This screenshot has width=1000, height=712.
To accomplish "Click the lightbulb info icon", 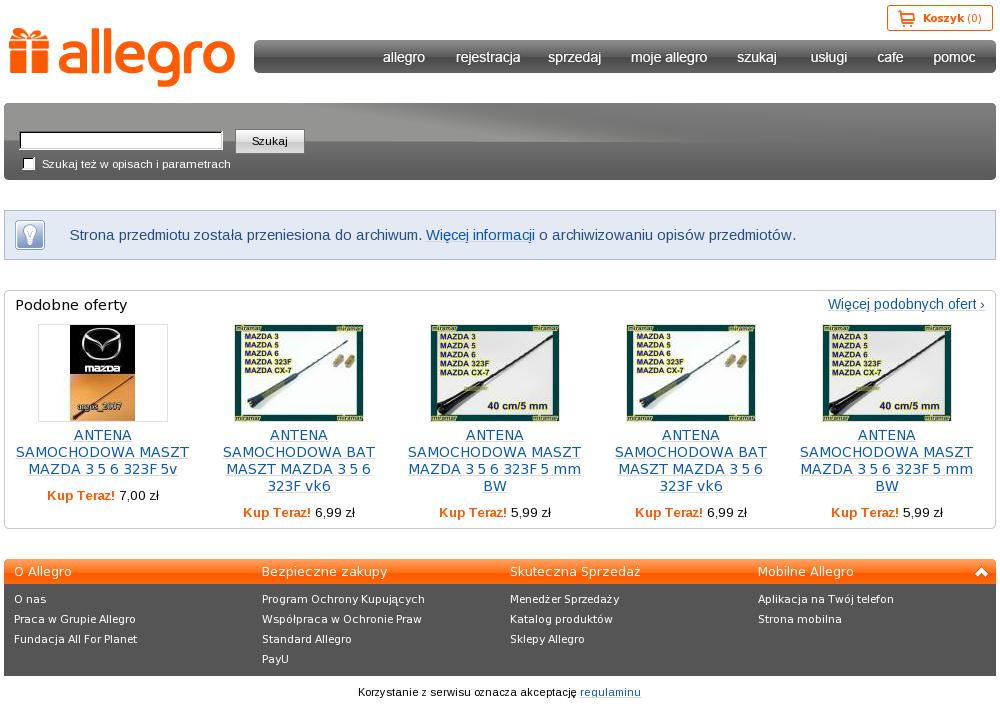I will (29, 235).
